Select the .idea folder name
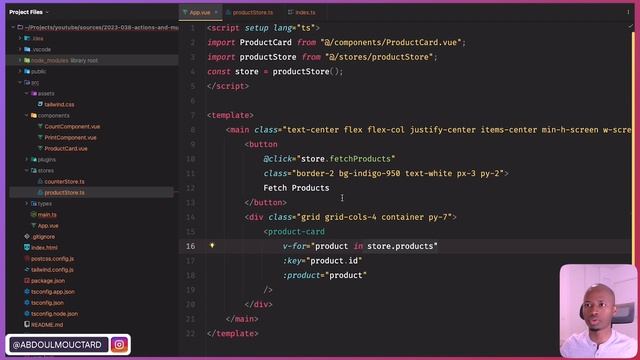The image size is (640, 360). 38,38
